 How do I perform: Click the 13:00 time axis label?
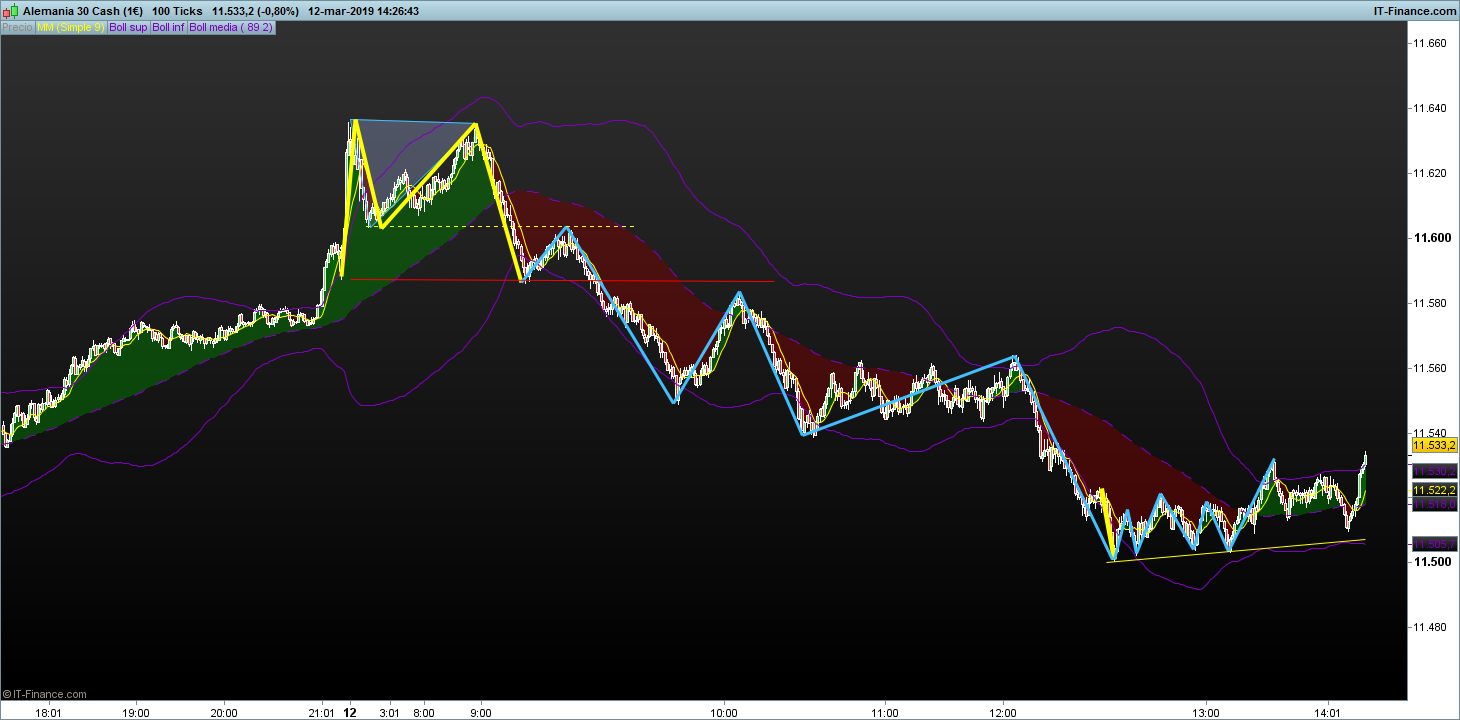[1207, 713]
